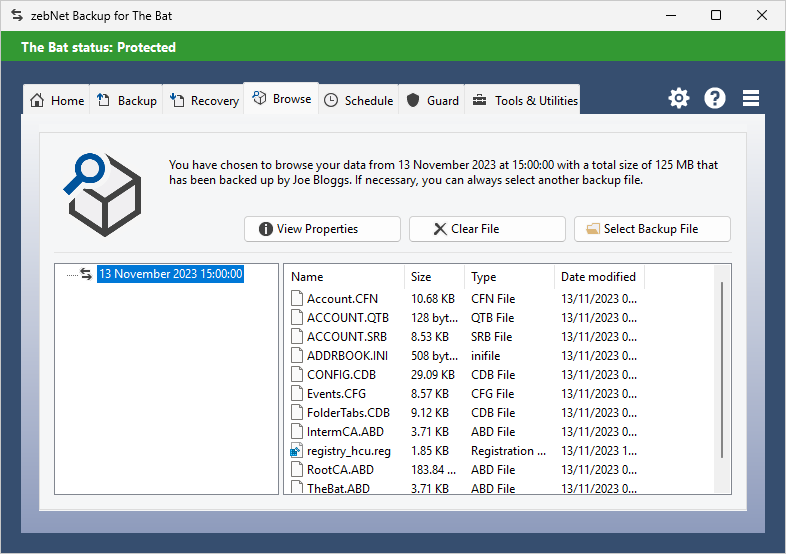786x554 pixels.
Task: Click the Select Backup File button
Action: pos(652,229)
